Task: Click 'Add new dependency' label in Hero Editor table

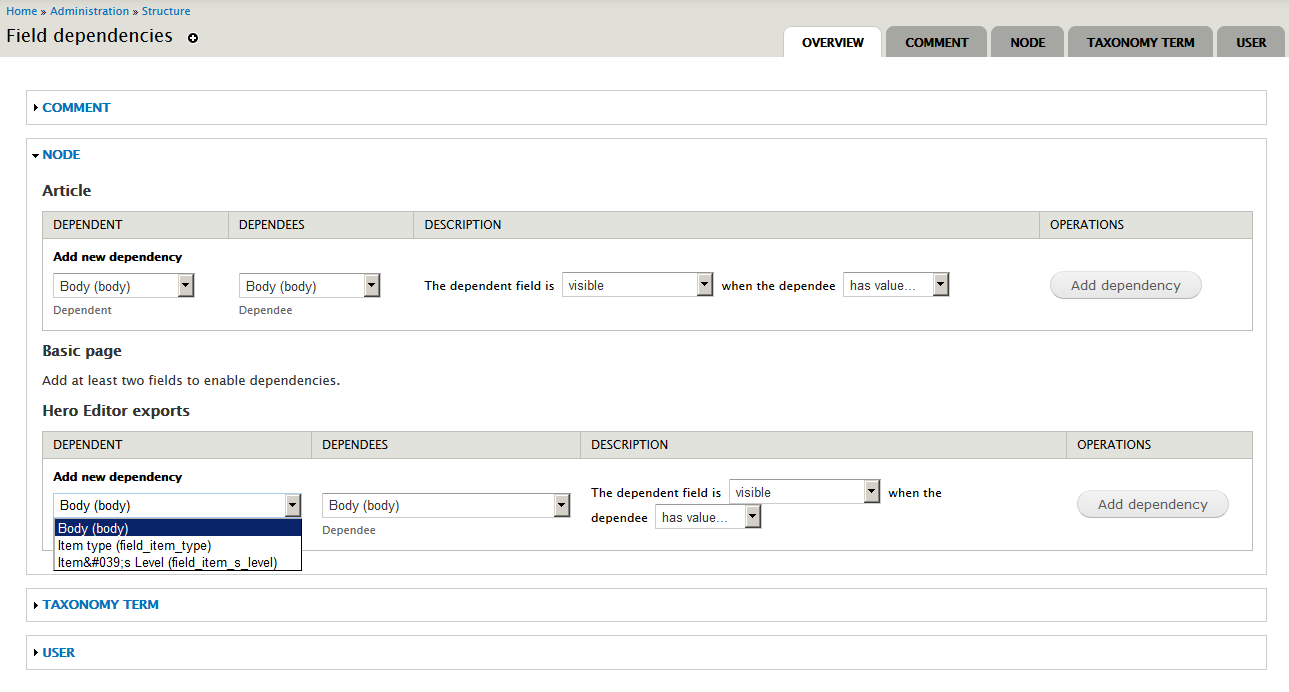Action: coord(118,477)
